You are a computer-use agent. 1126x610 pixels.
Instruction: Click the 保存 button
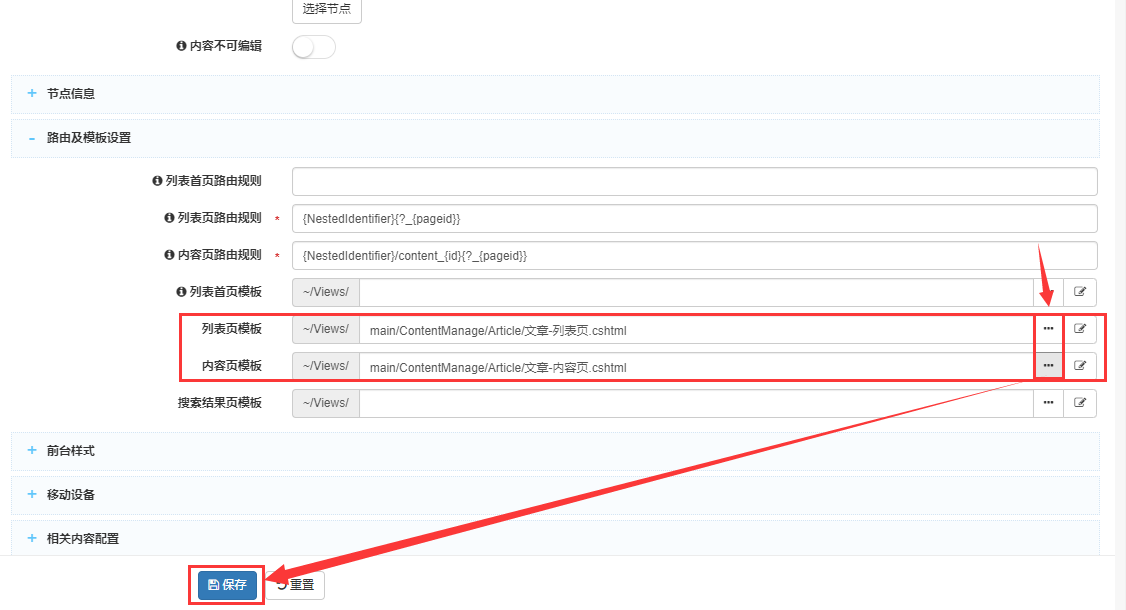click(x=227, y=585)
